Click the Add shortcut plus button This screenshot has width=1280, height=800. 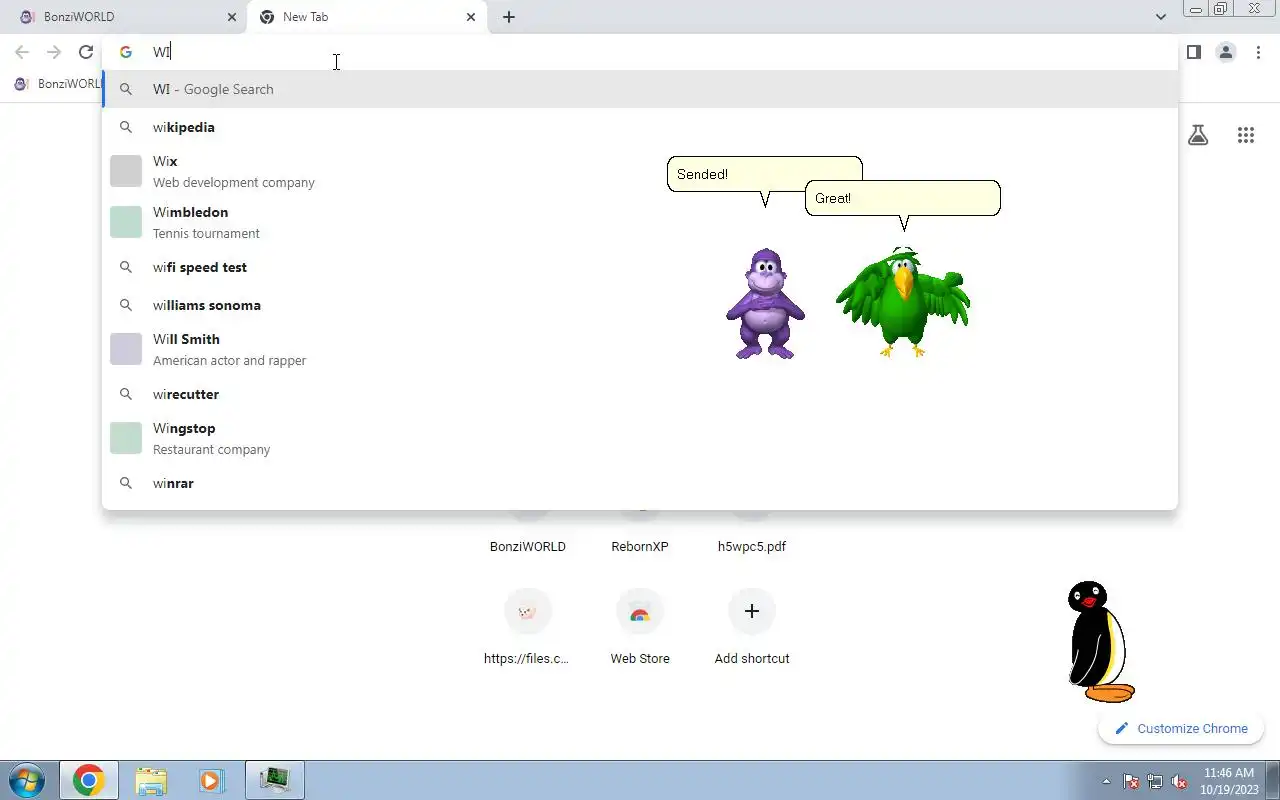(752, 611)
